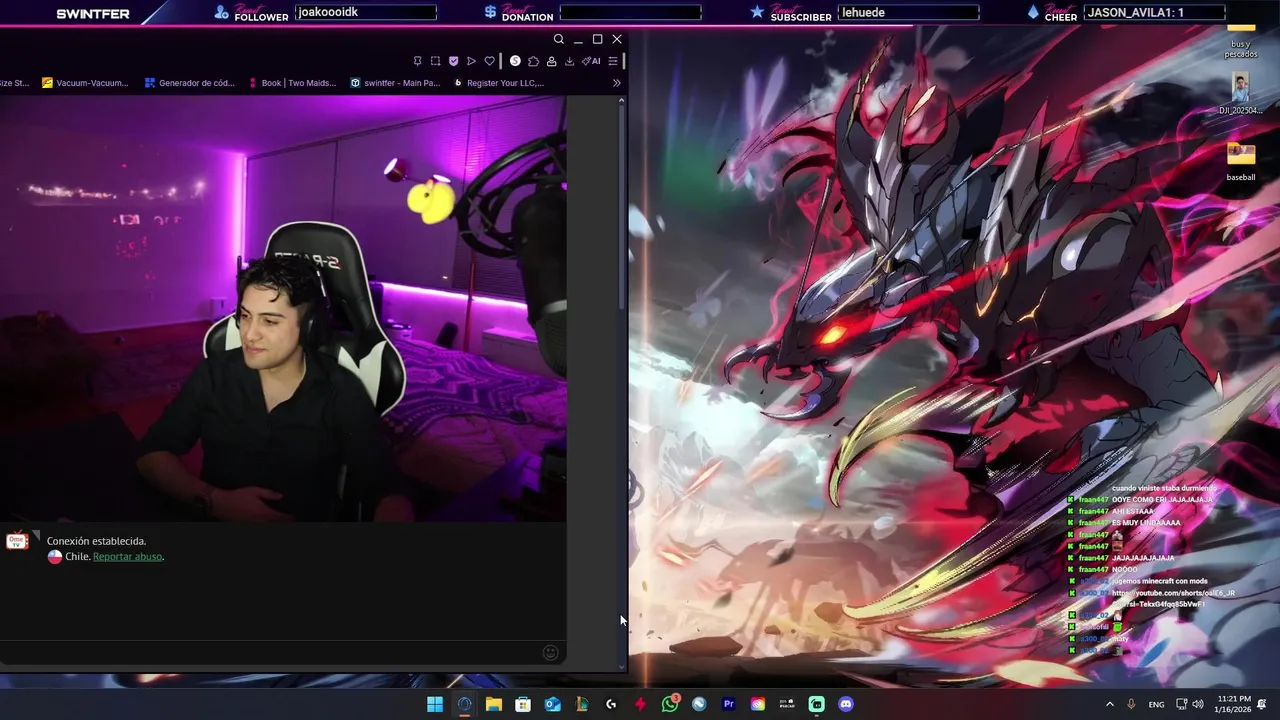Open the browser profile account icon

click(x=551, y=61)
